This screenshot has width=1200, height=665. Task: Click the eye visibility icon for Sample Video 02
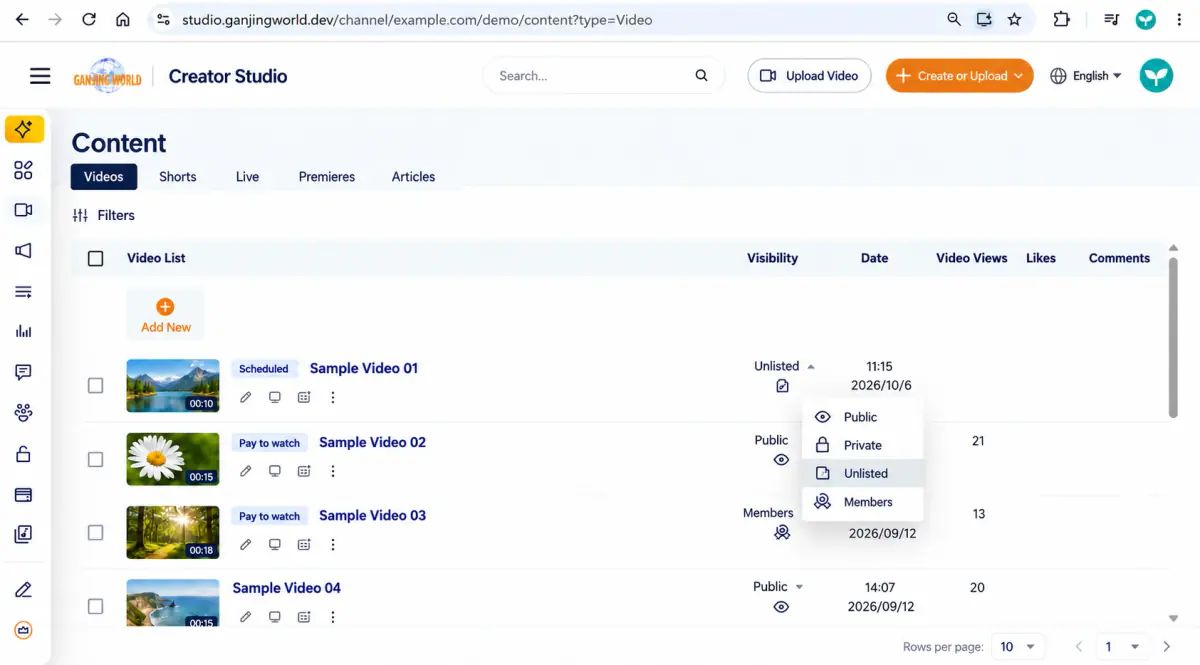[x=782, y=460]
